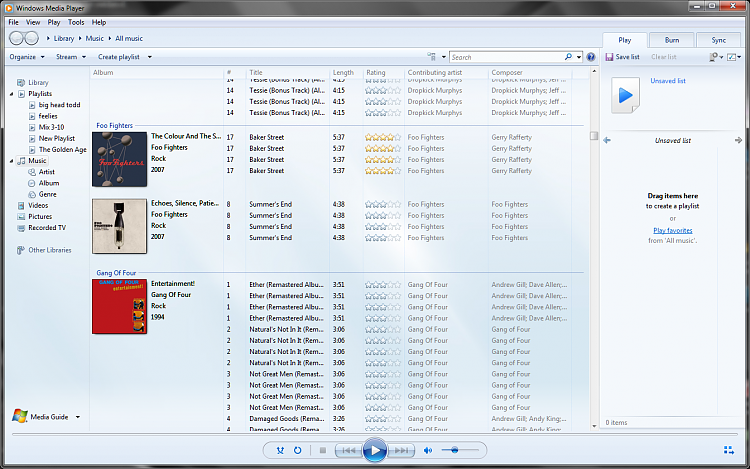Click Library in the breadcrumb path
Screen dimensions: 750x469
click(64, 38)
